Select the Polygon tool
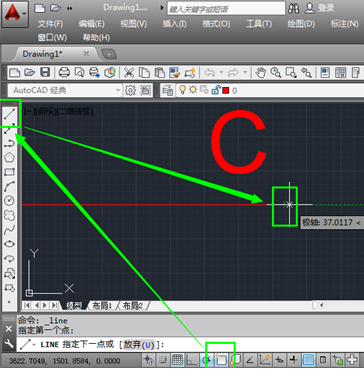The width and height of the screenshot is (364, 369). (x=9, y=158)
